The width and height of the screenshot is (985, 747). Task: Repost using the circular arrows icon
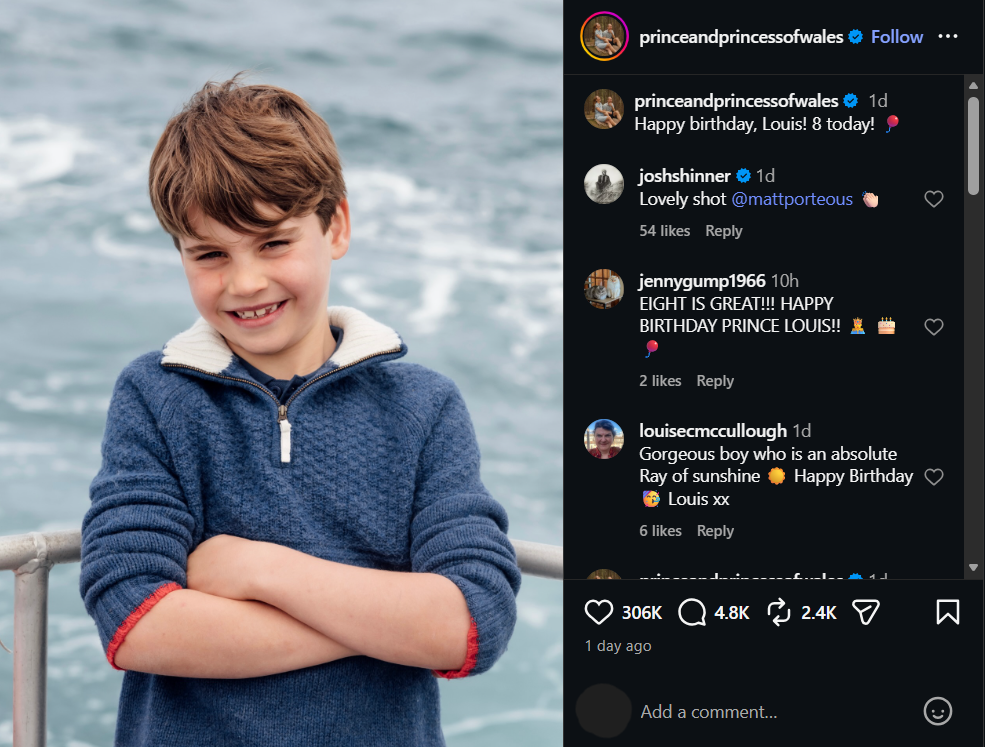[x=779, y=612]
